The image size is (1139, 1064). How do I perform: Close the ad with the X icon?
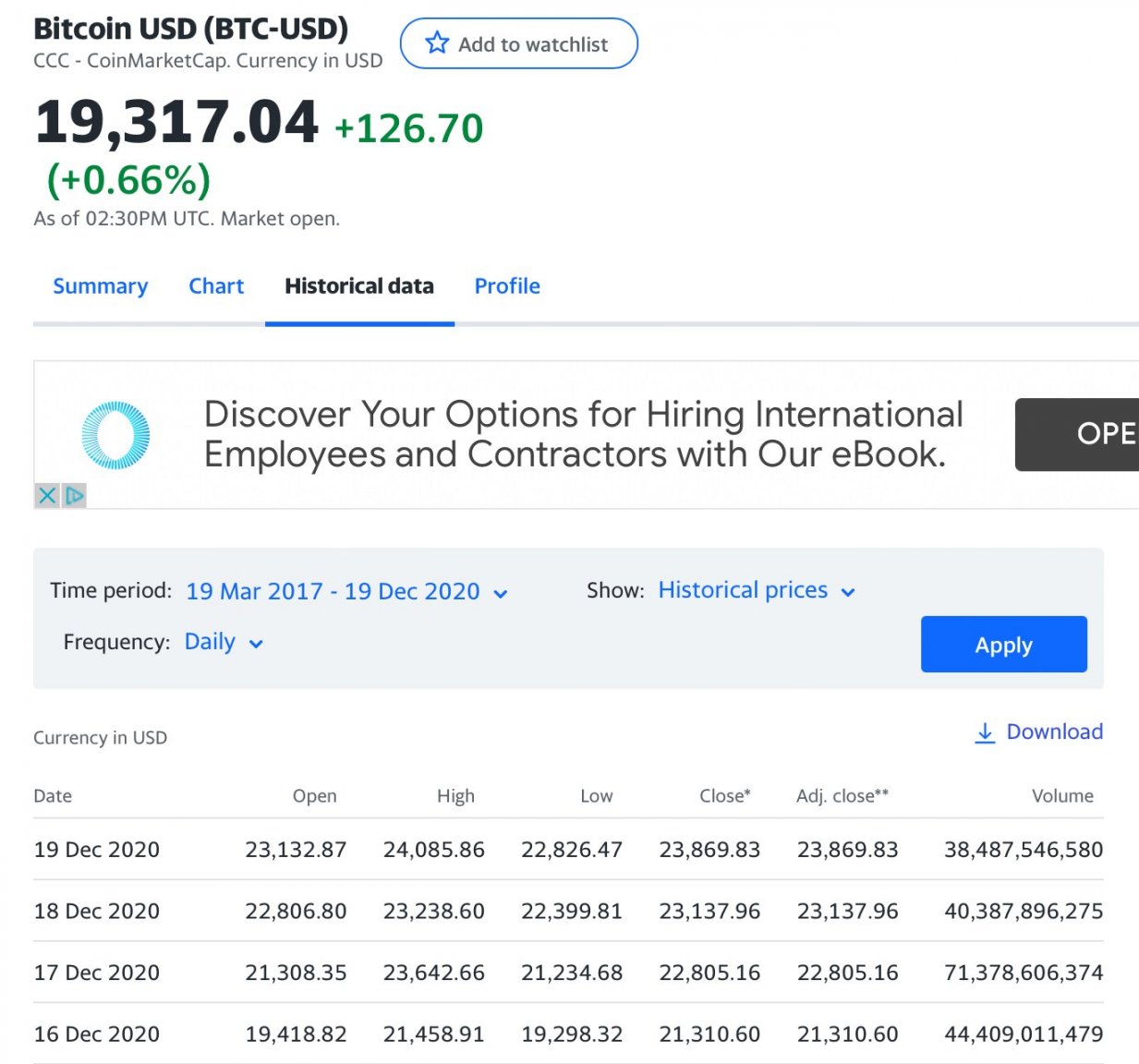tap(47, 496)
